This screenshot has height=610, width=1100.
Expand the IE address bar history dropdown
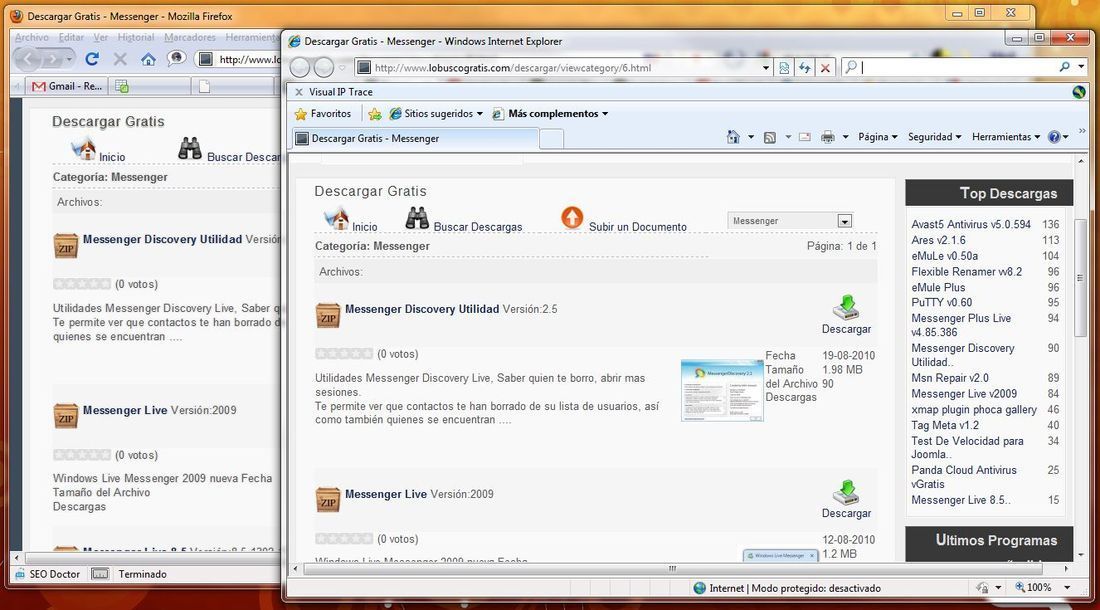(x=766, y=67)
